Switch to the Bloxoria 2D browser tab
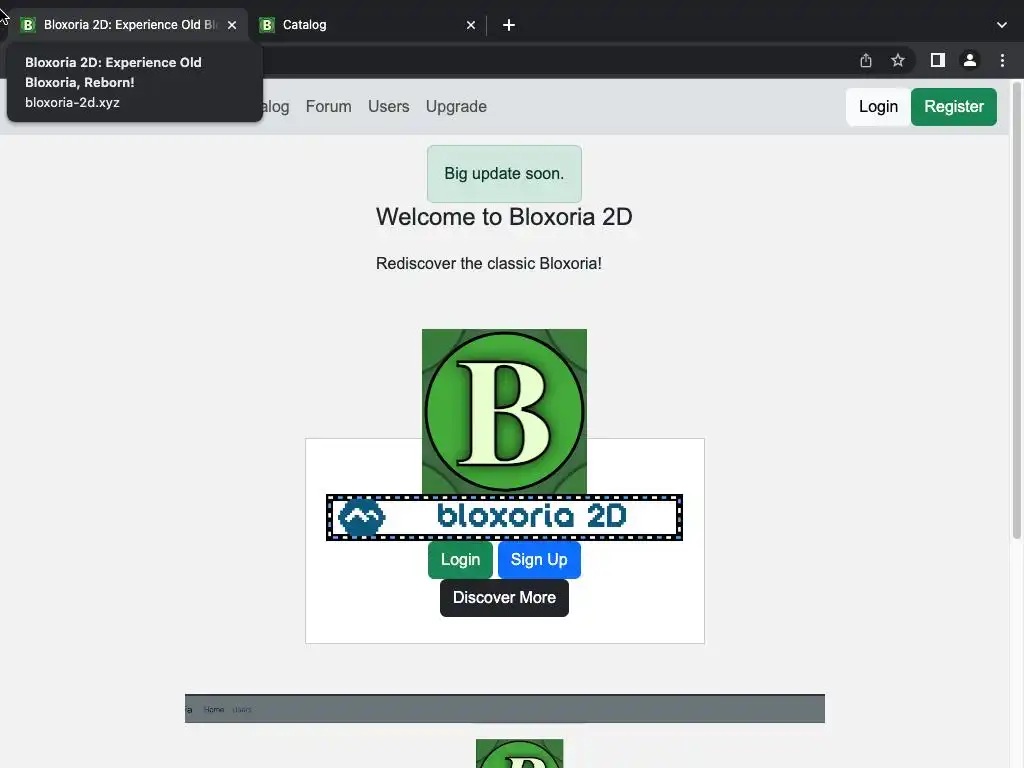 tap(129, 25)
